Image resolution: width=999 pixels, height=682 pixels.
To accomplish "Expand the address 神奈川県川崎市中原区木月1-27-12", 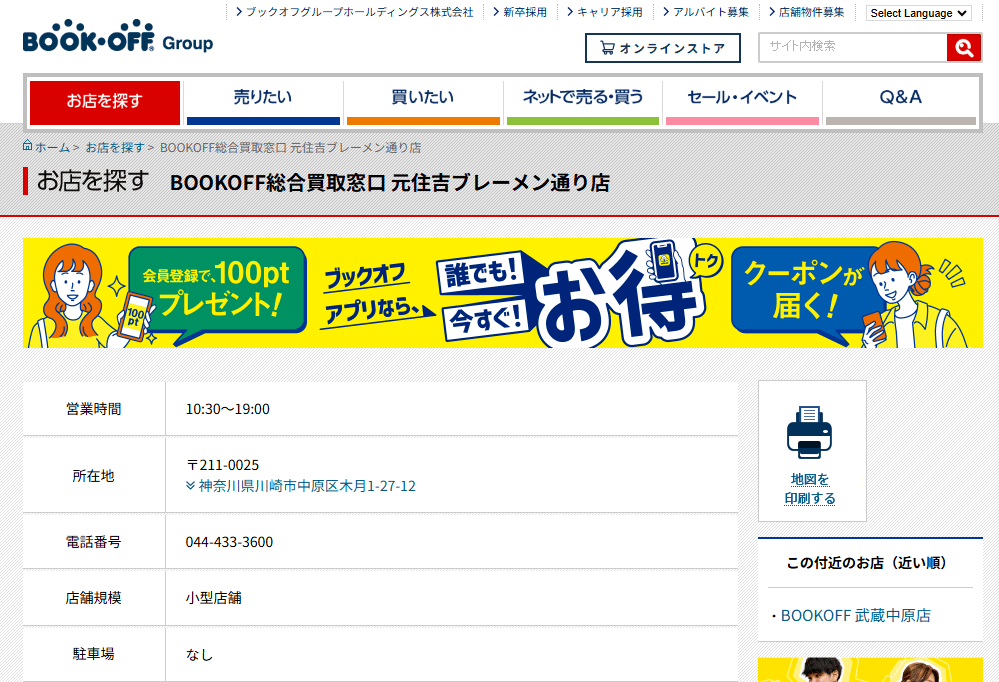I will [301, 486].
